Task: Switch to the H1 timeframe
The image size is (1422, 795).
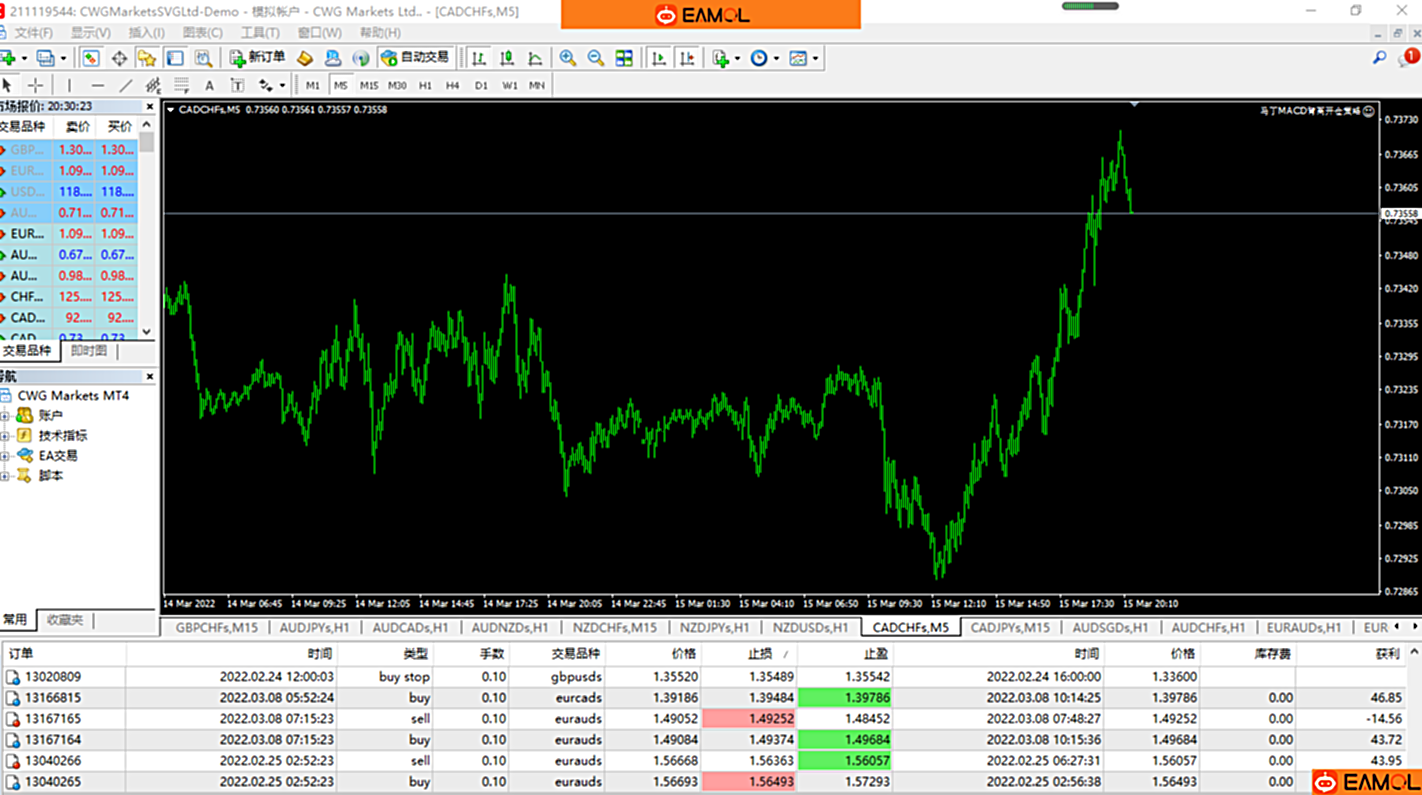Action: (x=425, y=86)
